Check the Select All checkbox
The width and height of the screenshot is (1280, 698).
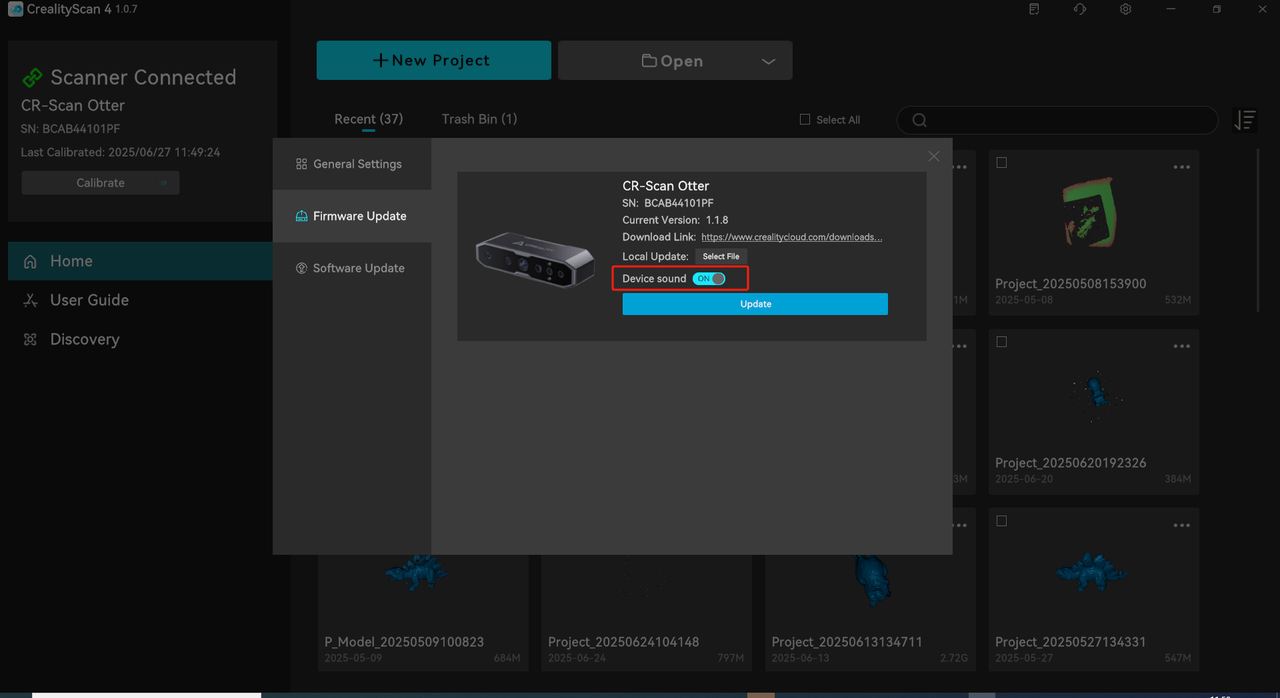point(805,120)
